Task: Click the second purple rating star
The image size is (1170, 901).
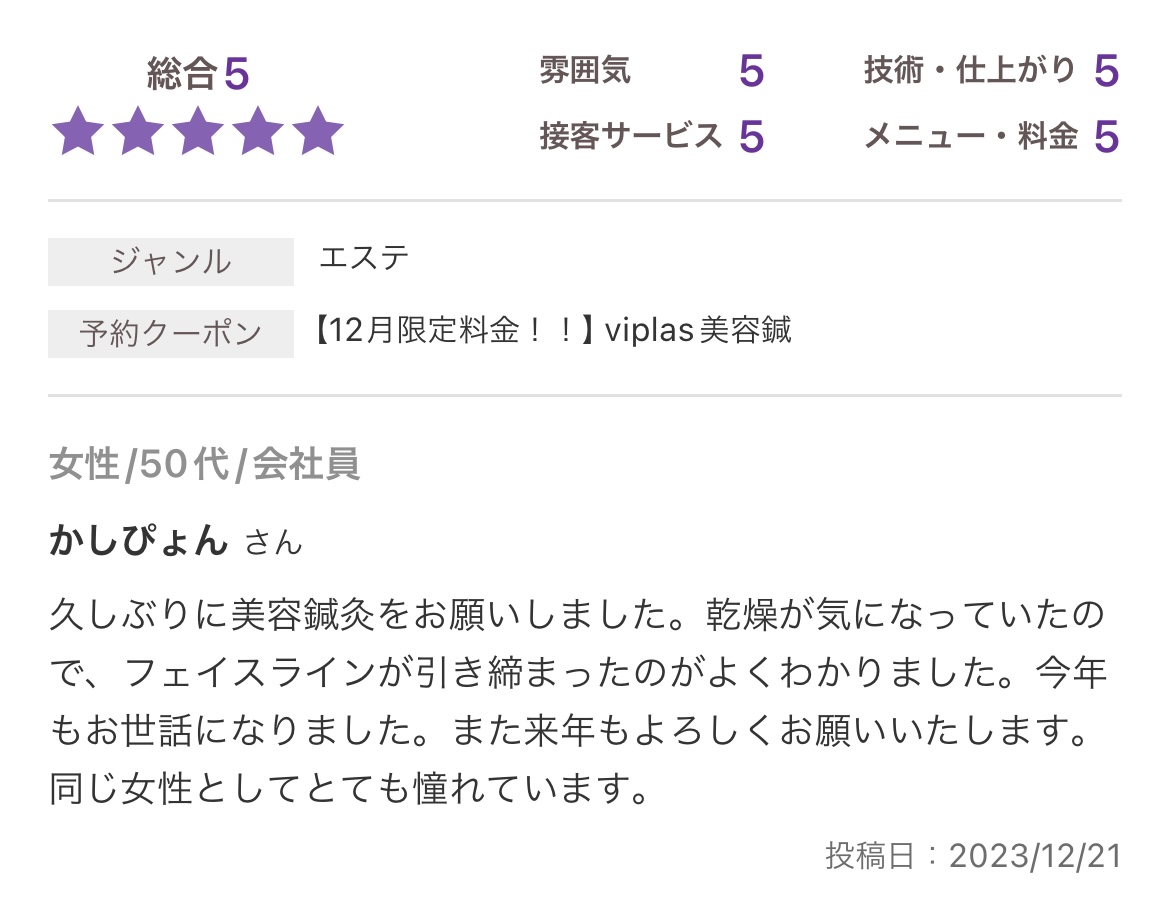Action: pos(137,133)
